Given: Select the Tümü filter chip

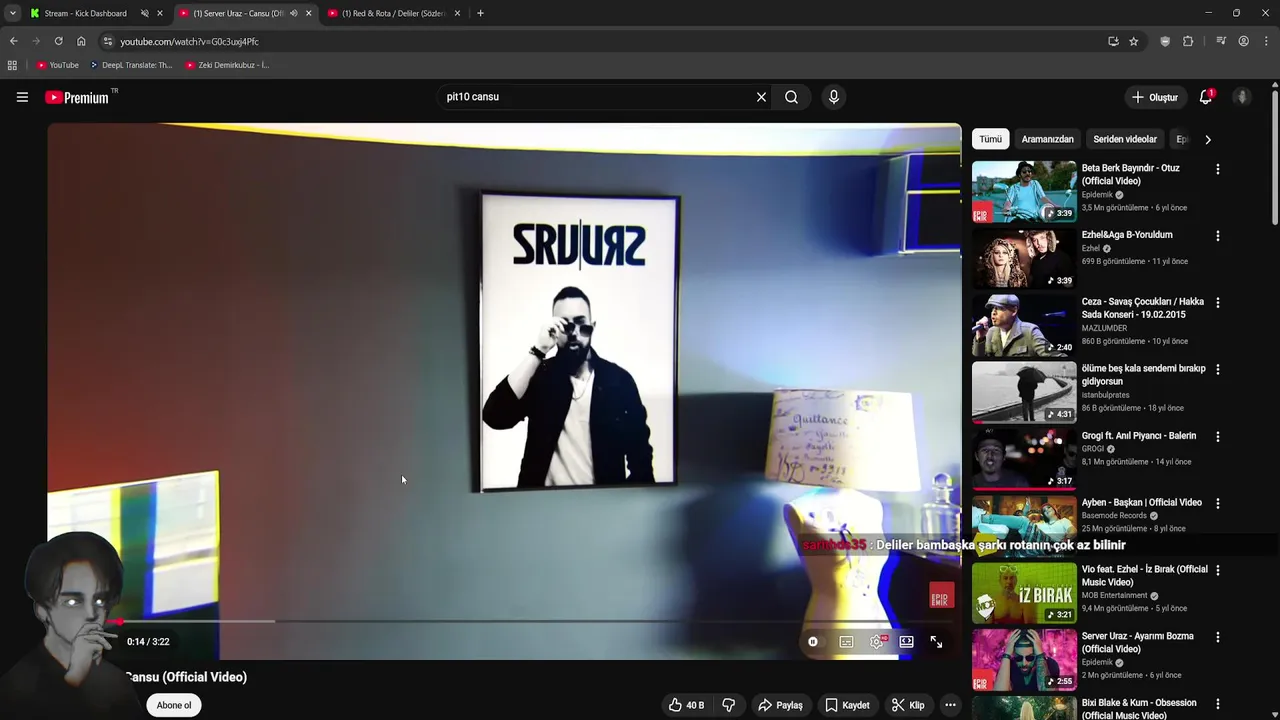Looking at the screenshot, I should point(990,139).
